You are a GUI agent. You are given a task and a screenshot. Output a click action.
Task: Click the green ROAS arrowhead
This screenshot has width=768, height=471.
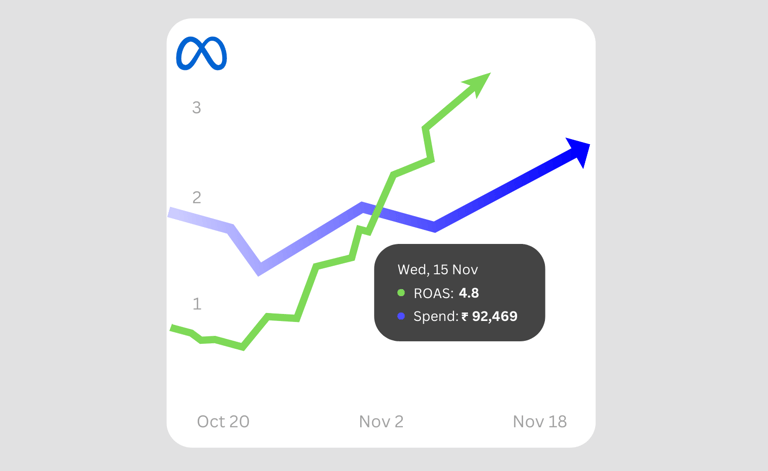pyautogui.click(x=477, y=84)
